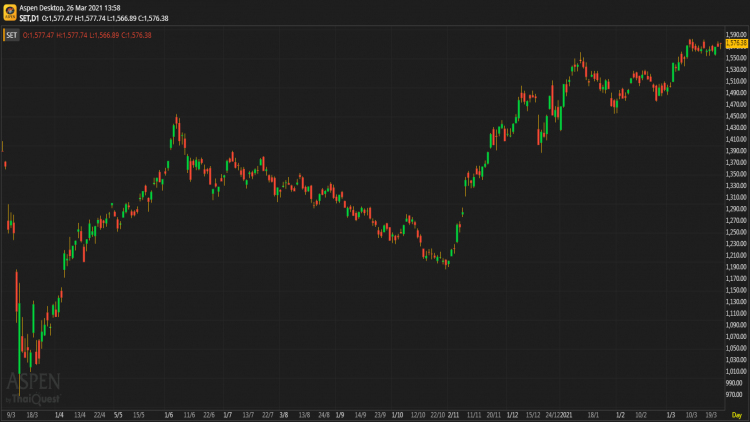Viewport: 750px width, 422px height.
Task: Click the 1/3 date marker on the time axis
Action: 672,414
